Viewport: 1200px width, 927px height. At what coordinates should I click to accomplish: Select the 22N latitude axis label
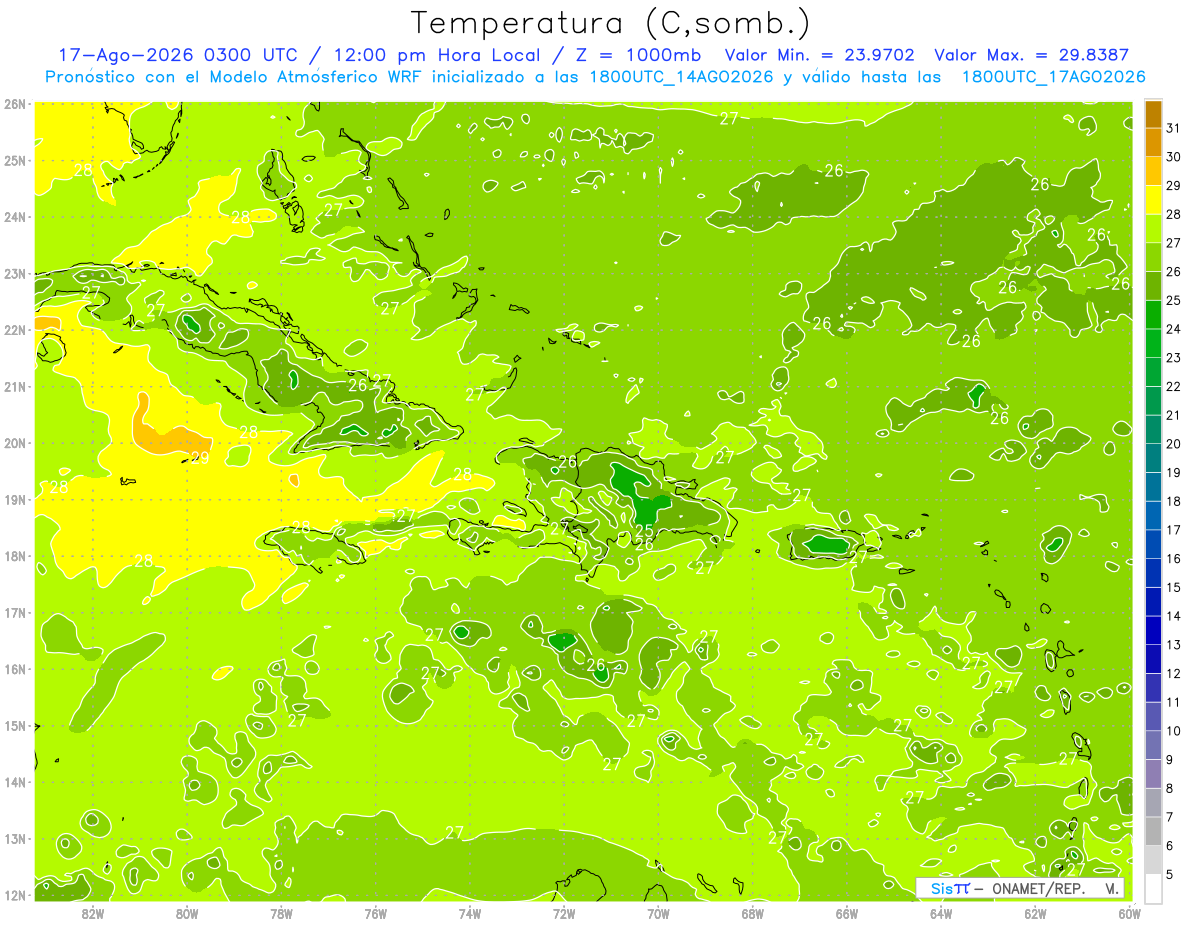[15, 330]
